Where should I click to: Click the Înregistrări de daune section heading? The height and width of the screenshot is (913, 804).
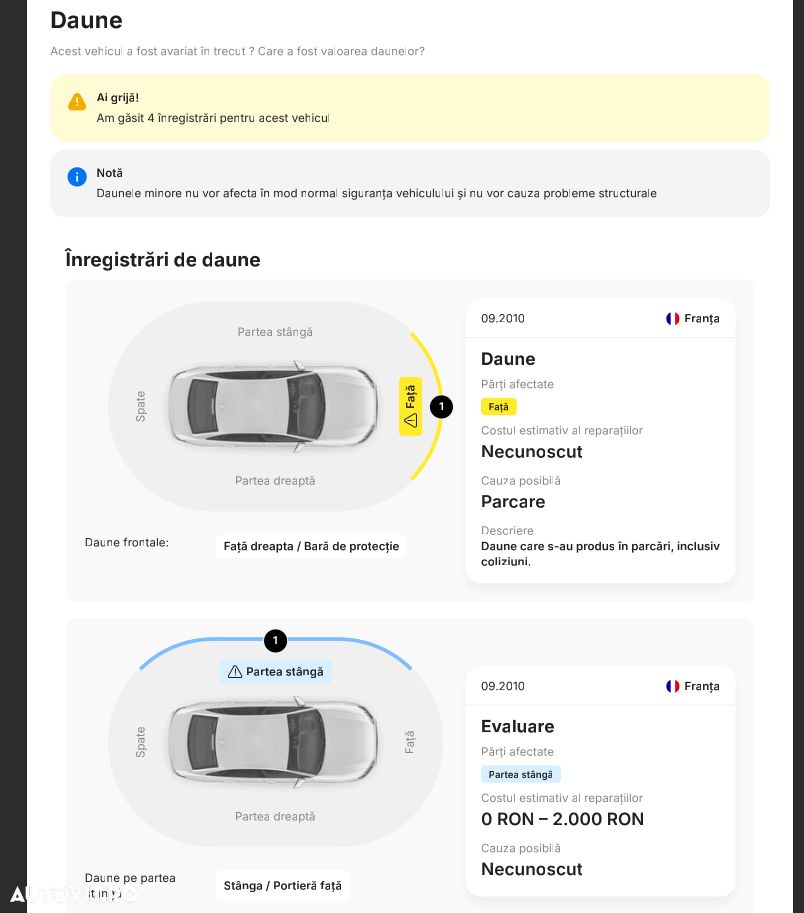162,260
